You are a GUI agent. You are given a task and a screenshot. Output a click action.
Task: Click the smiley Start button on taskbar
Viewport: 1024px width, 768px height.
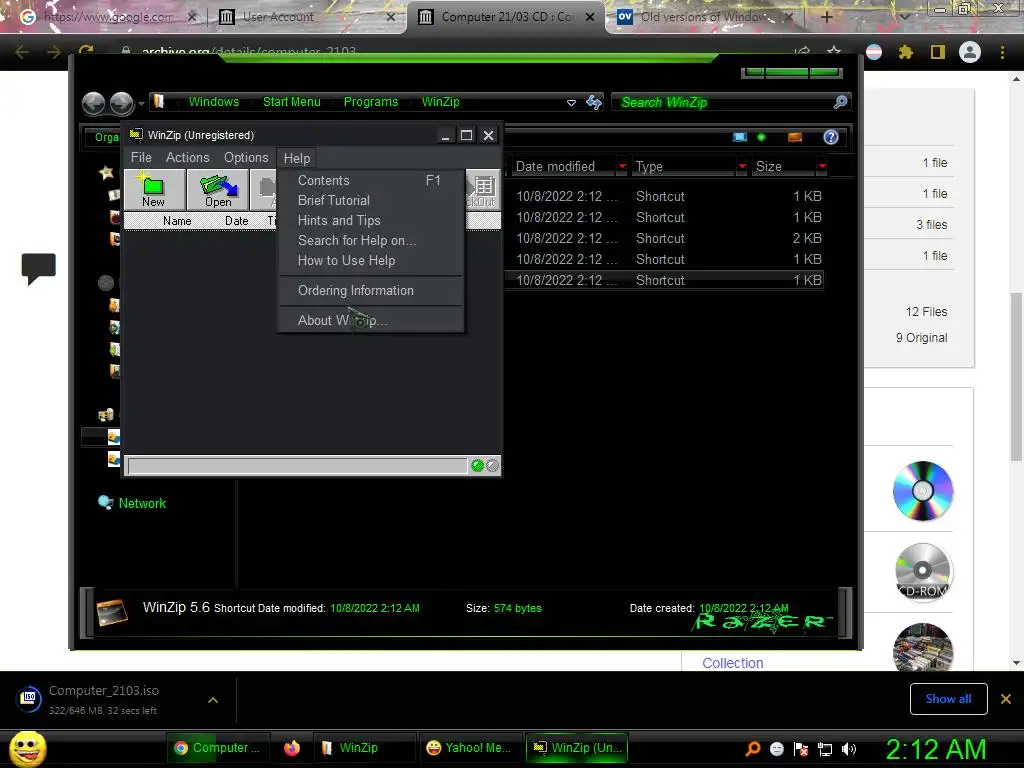27,748
